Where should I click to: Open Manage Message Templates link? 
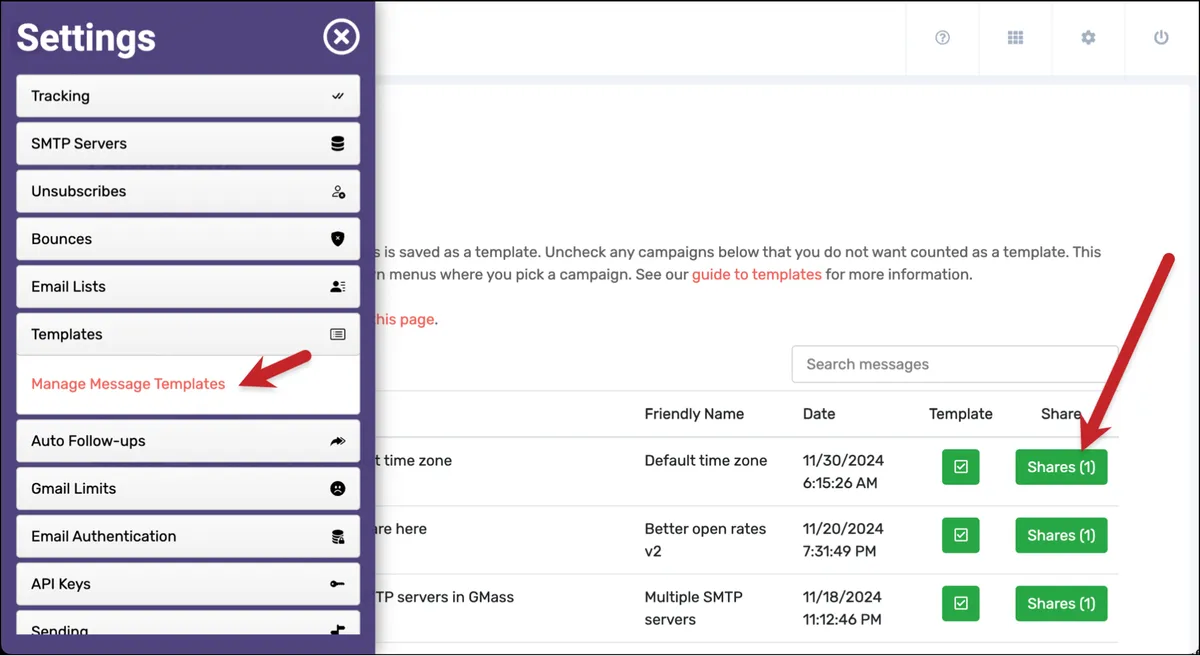(x=128, y=384)
